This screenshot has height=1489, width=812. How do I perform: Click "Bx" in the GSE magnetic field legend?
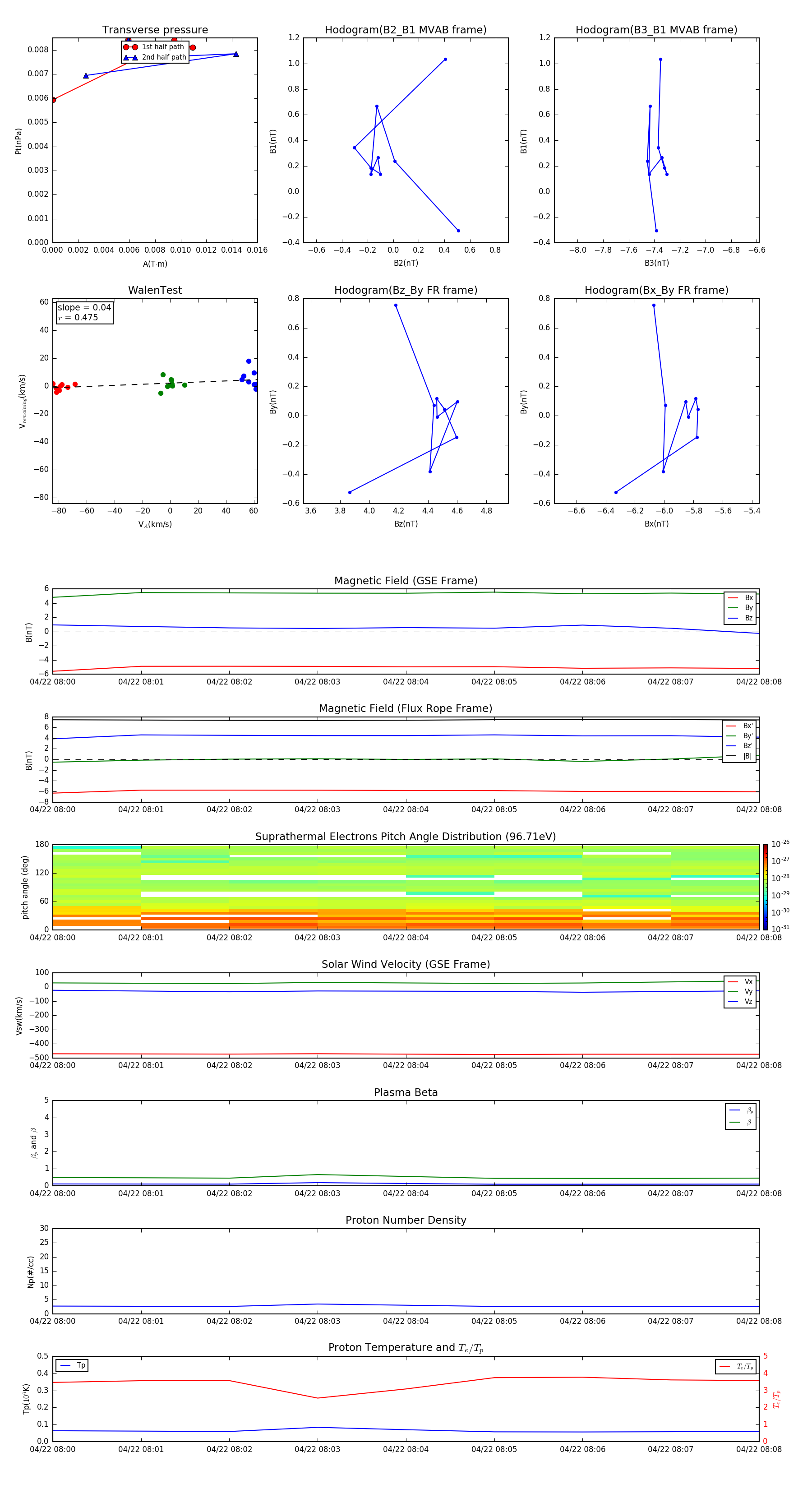click(x=748, y=598)
